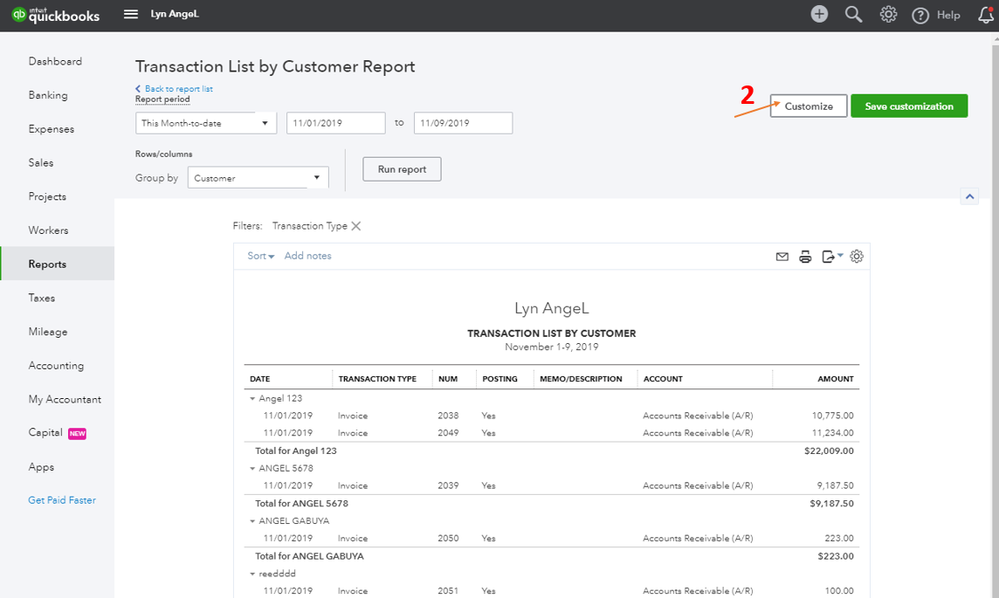Open Capital in sidebar
This screenshot has height=598, width=999.
(45, 432)
